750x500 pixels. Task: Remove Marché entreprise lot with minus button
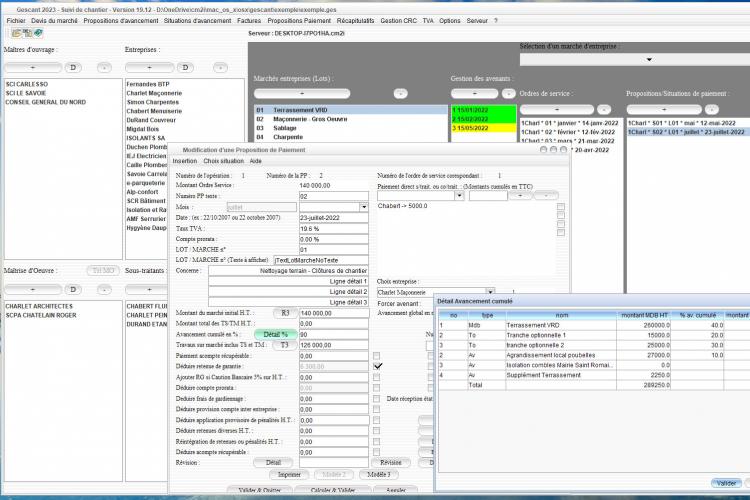[x=401, y=93]
